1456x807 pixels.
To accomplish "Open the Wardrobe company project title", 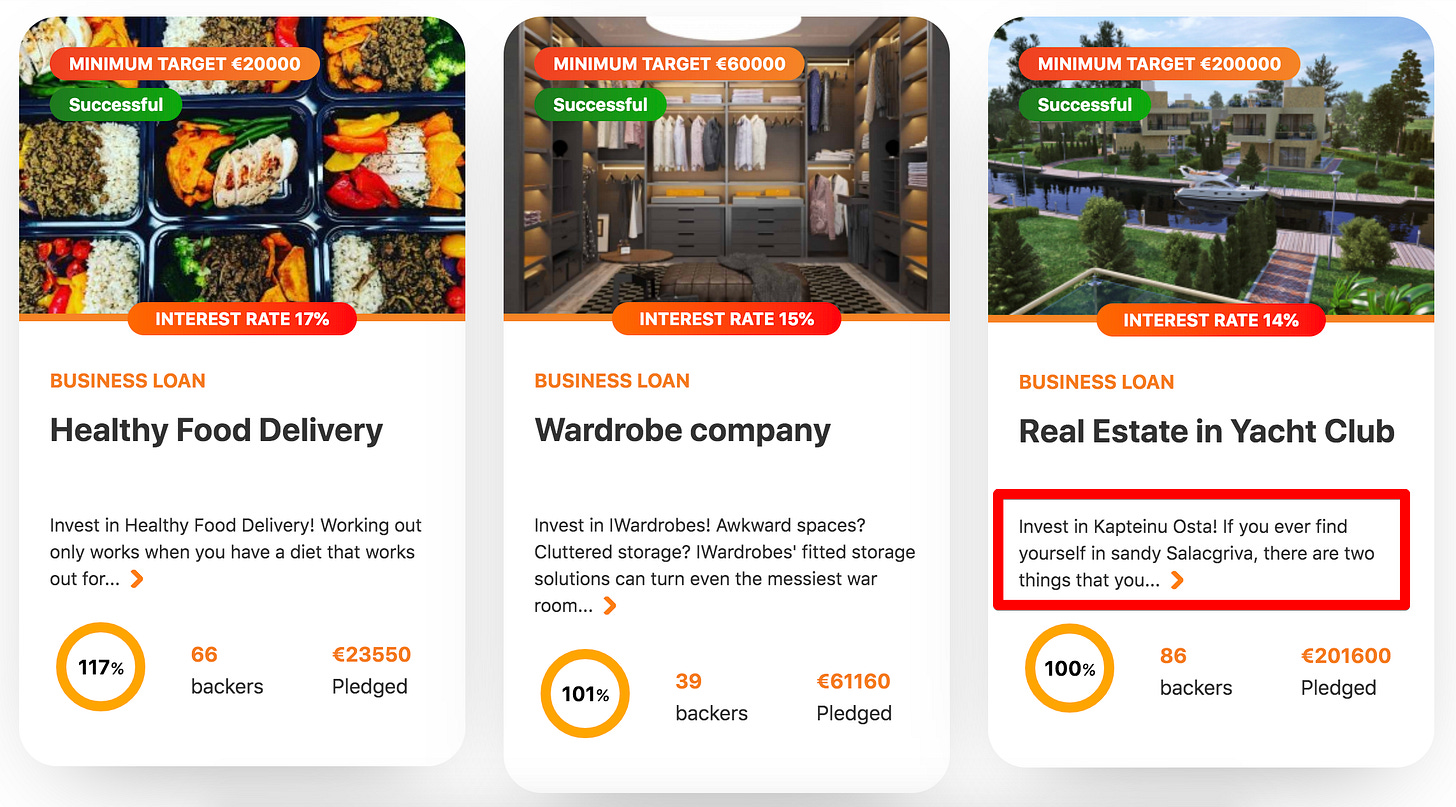I will (x=682, y=430).
